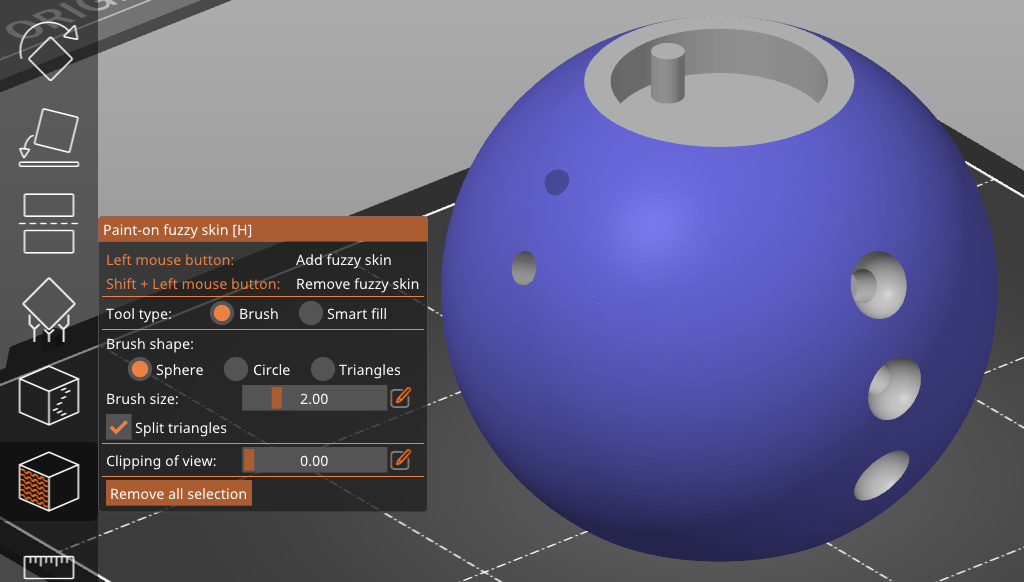Screen dimensions: 1024x582
Task: Select the Sphere brush shape
Action: [140, 369]
